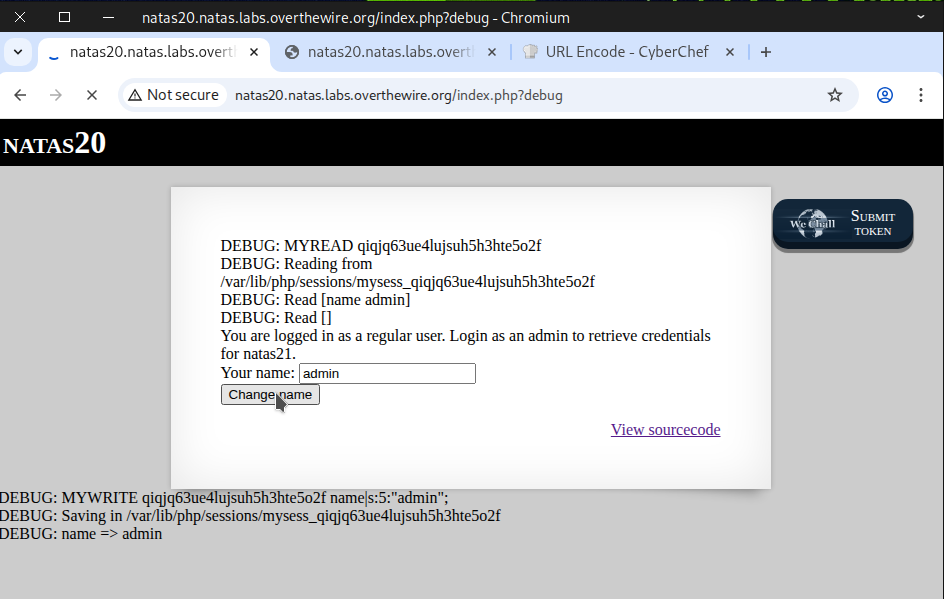Switch to the URL Encode - CyberChef tab
The height and width of the screenshot is (599, 944).
pyautogui.click(x=626, y=52)
